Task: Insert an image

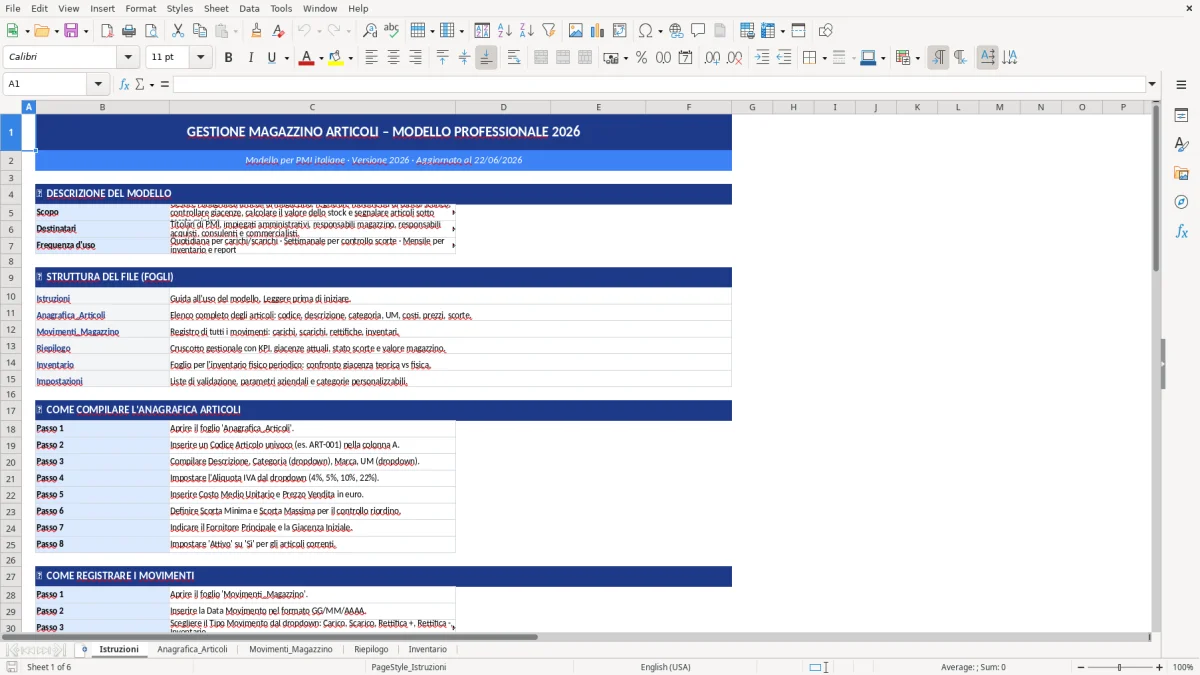Action: point(576,31)
